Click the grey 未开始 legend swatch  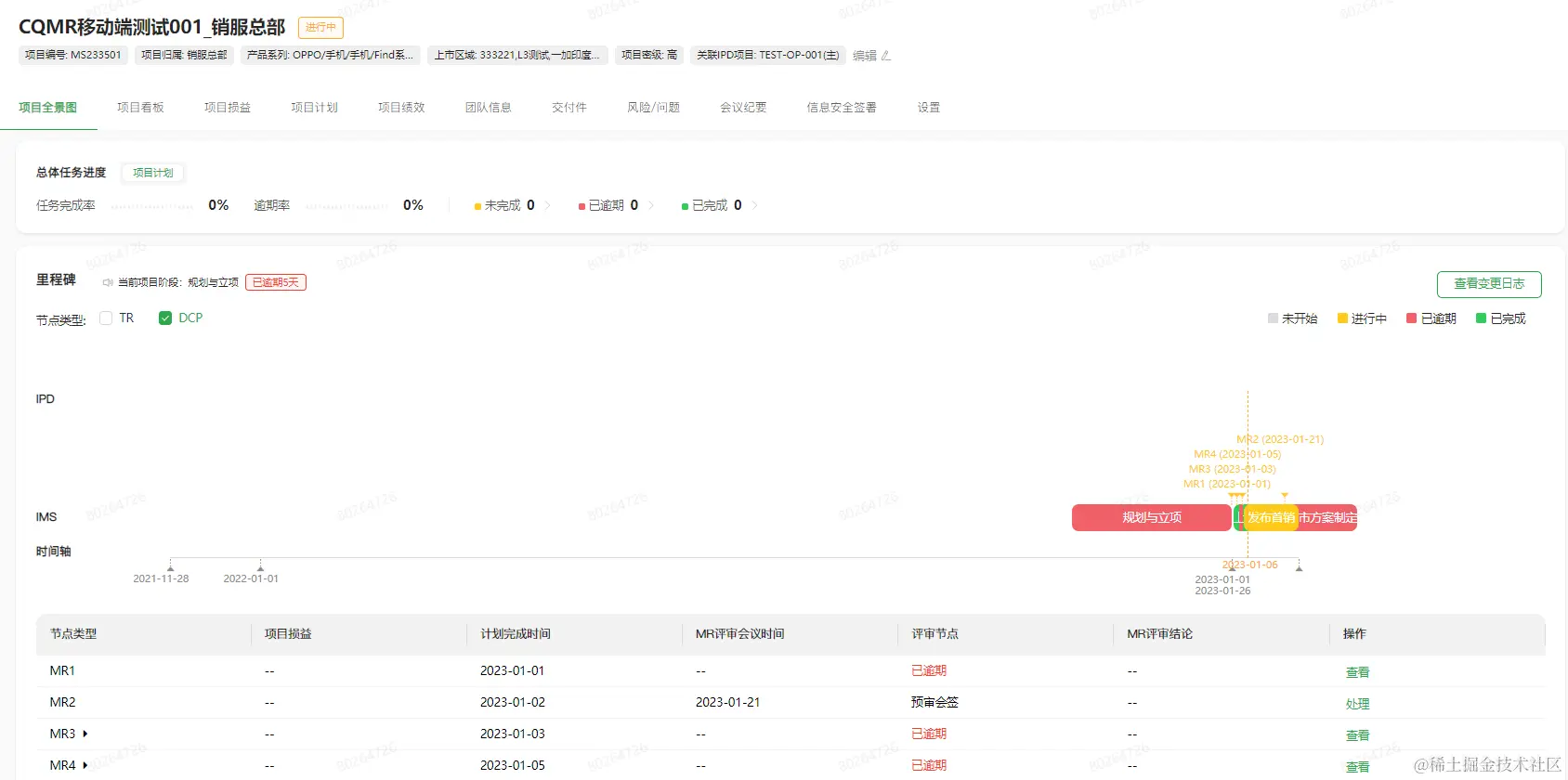[x=1273, y=318]
